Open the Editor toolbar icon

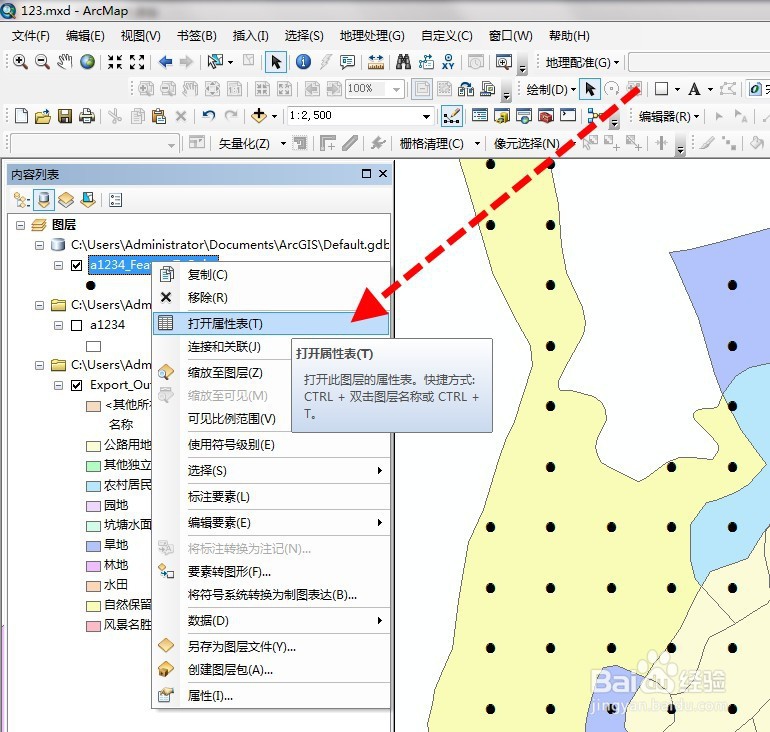coord(452,116)
